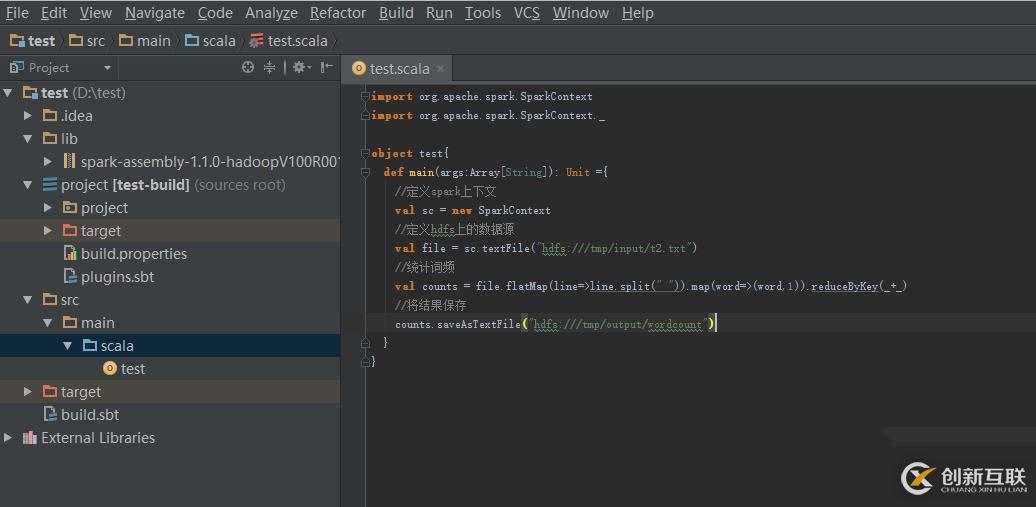Fold the object test block in gutter

pyautogui.click(x=365, y=153)
